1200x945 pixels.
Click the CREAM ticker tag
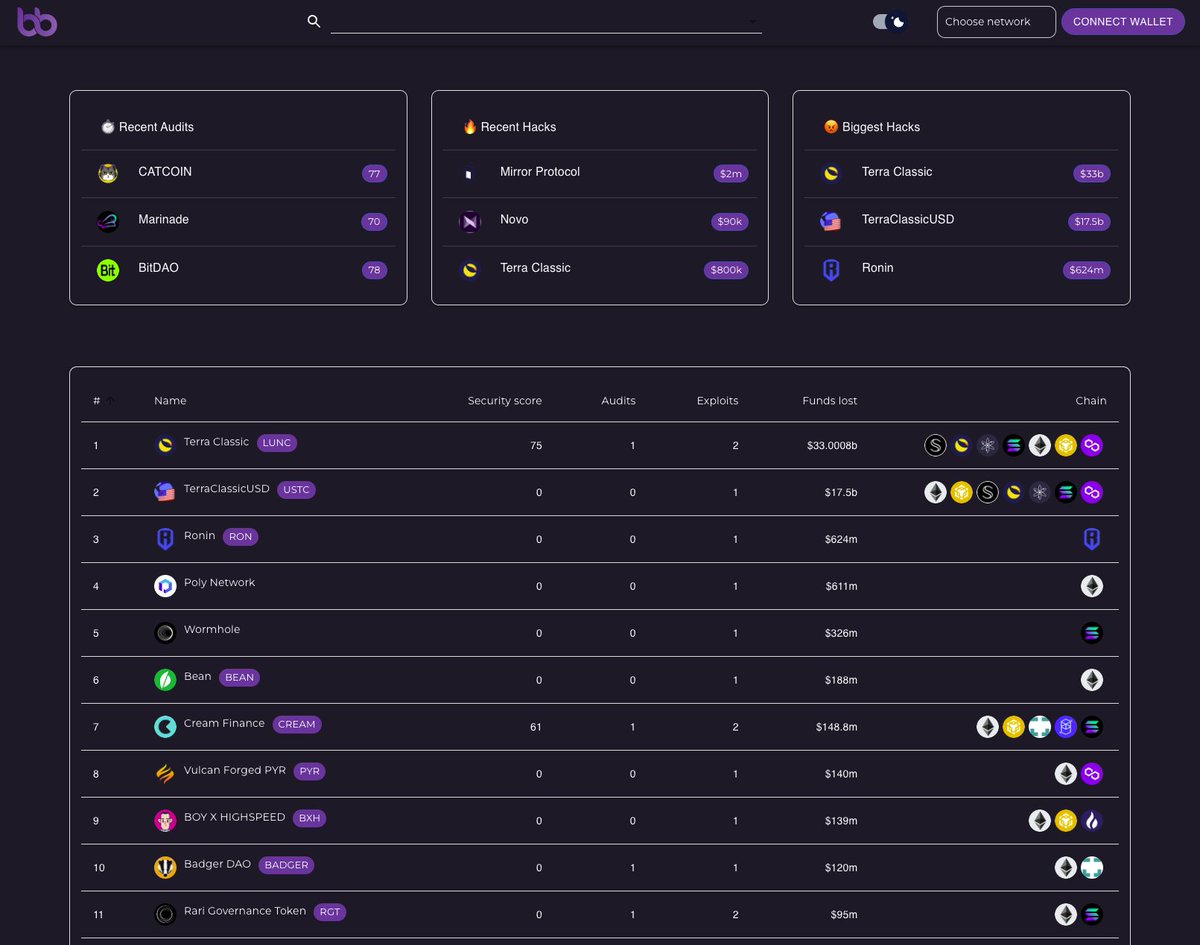click(x=296, y=724)
